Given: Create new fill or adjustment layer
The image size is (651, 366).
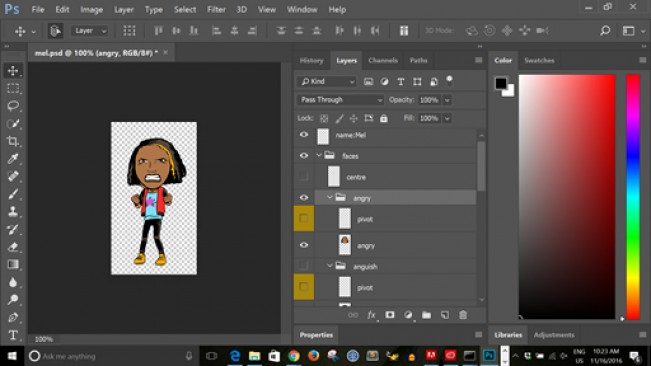Looking at the screenshot, I should click(408, 315).
